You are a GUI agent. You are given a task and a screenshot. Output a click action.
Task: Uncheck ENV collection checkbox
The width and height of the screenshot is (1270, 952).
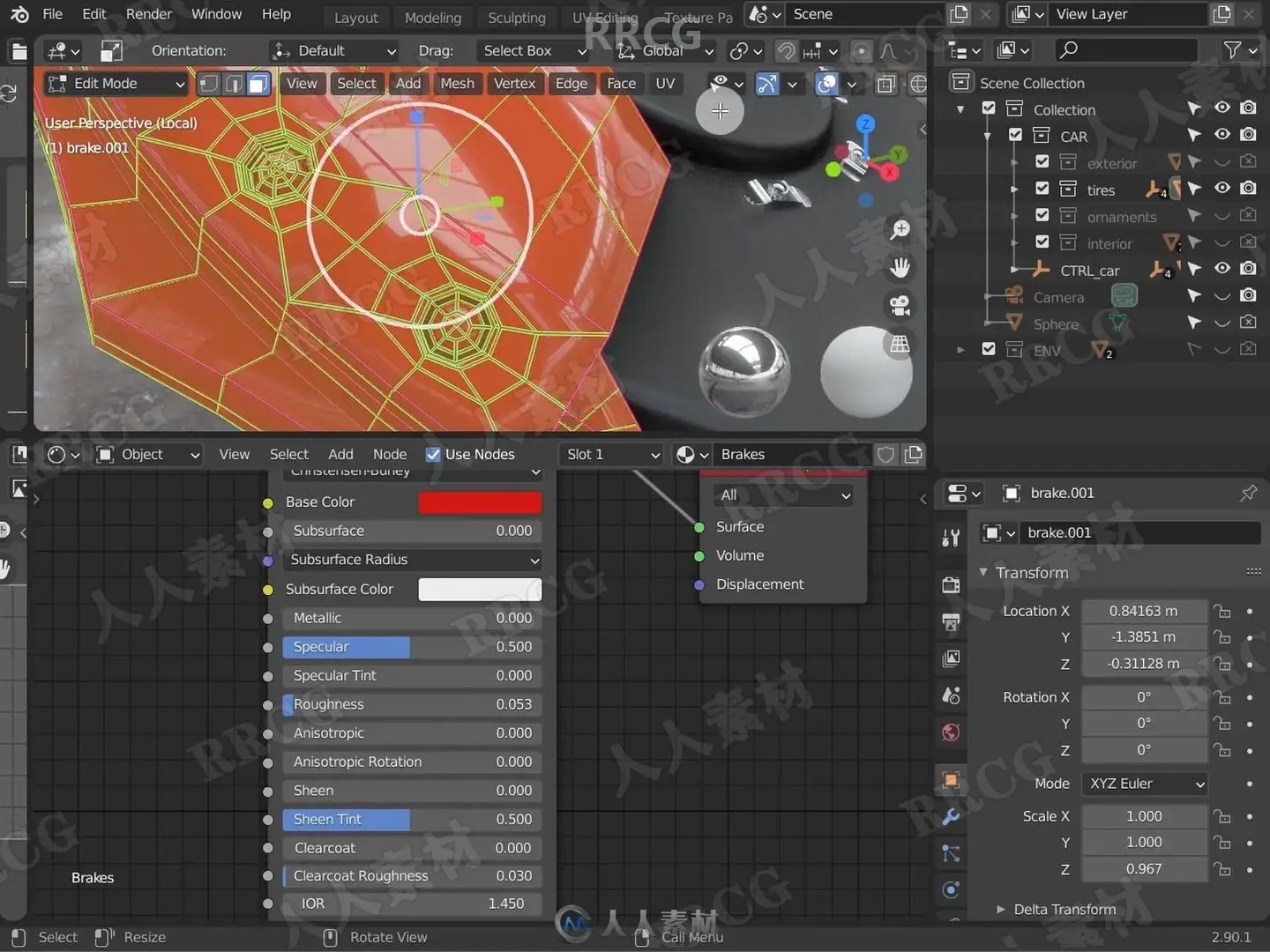(989, 349)
